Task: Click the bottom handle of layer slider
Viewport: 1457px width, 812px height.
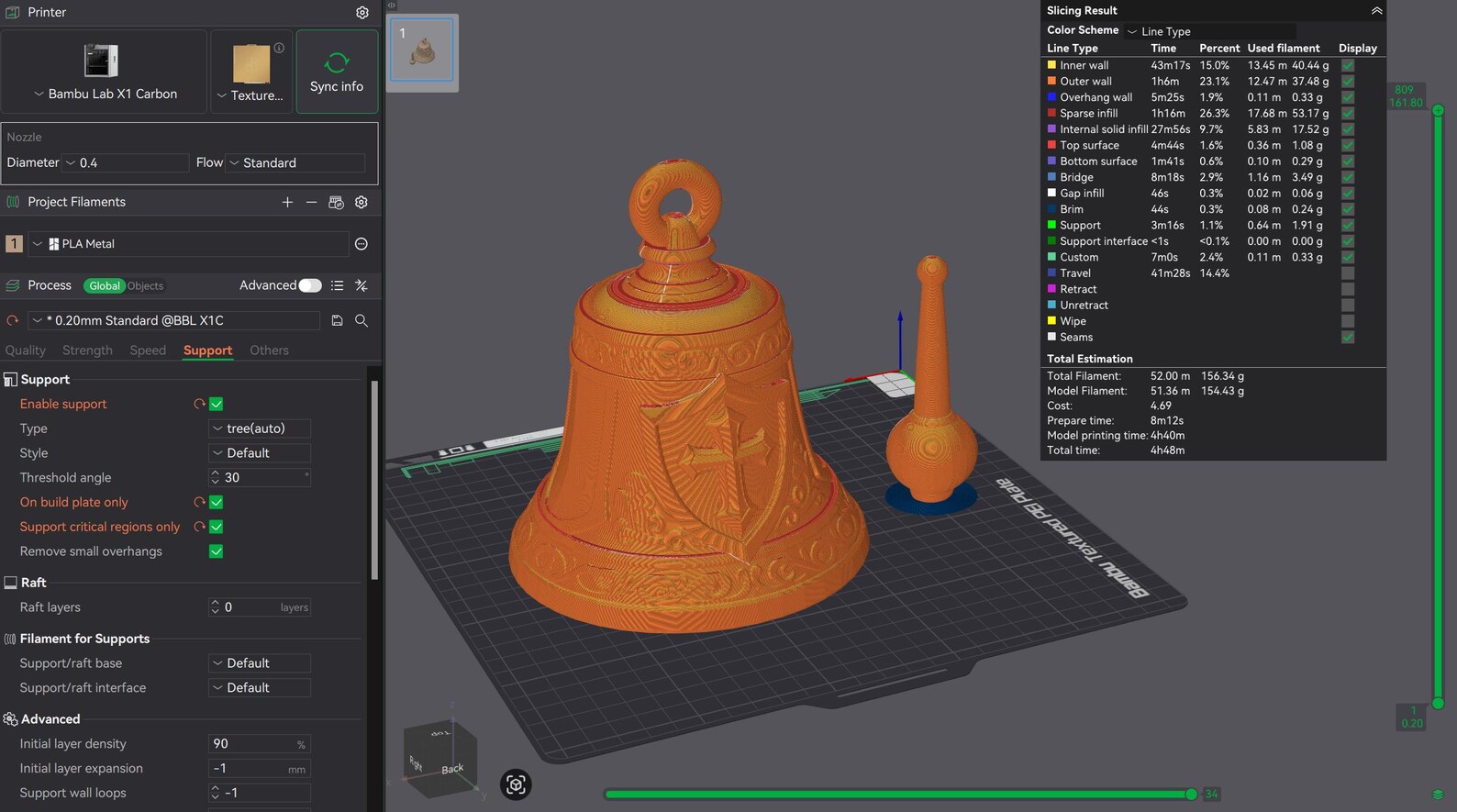Action: pyautogui.click(x=1438, y=704)
